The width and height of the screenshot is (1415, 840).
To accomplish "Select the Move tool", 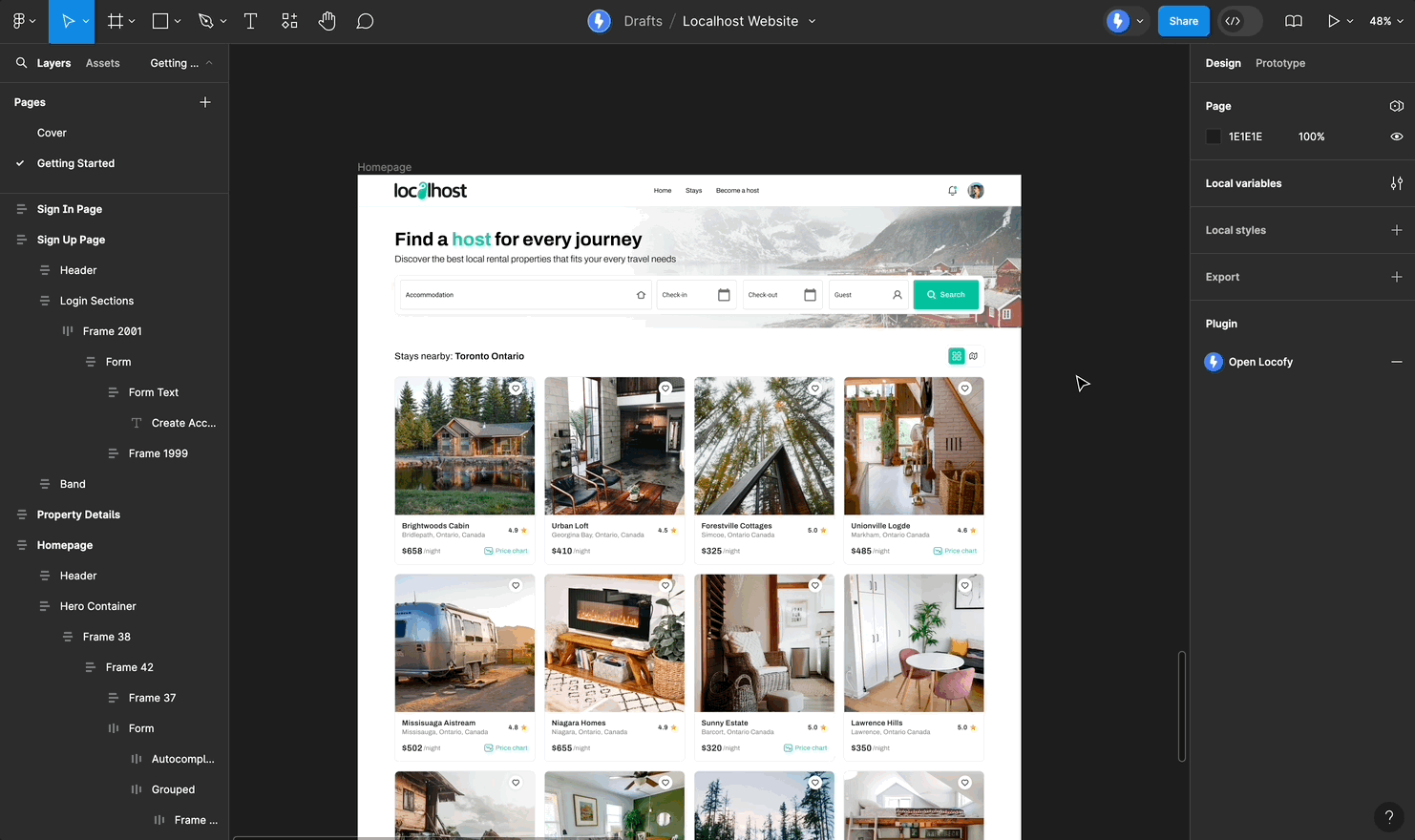I will click(68, 21).
